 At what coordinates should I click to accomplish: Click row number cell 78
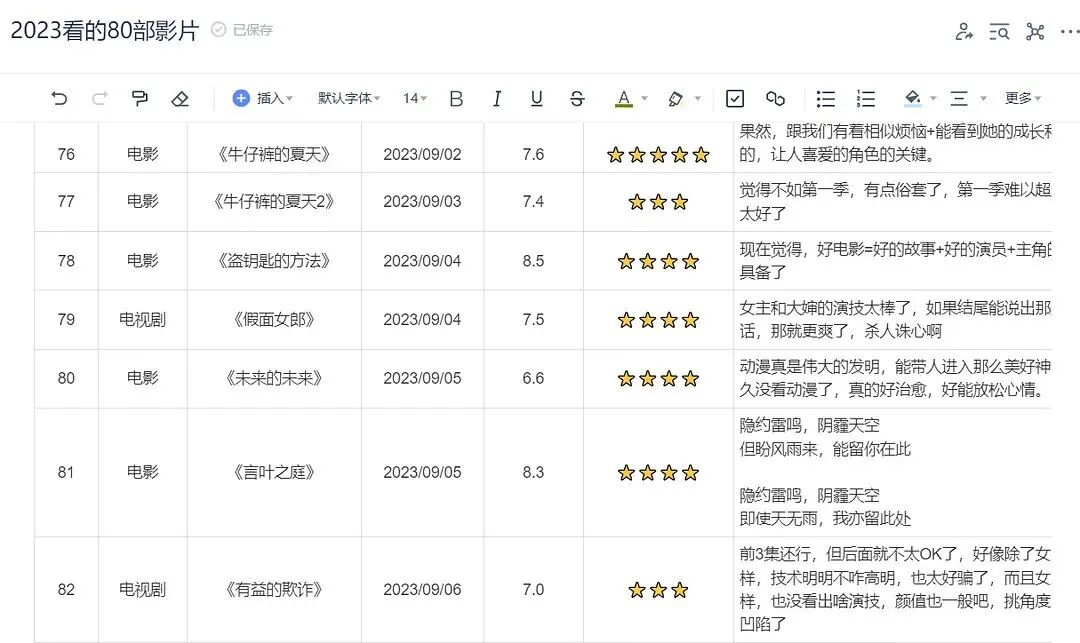[66, 261]
